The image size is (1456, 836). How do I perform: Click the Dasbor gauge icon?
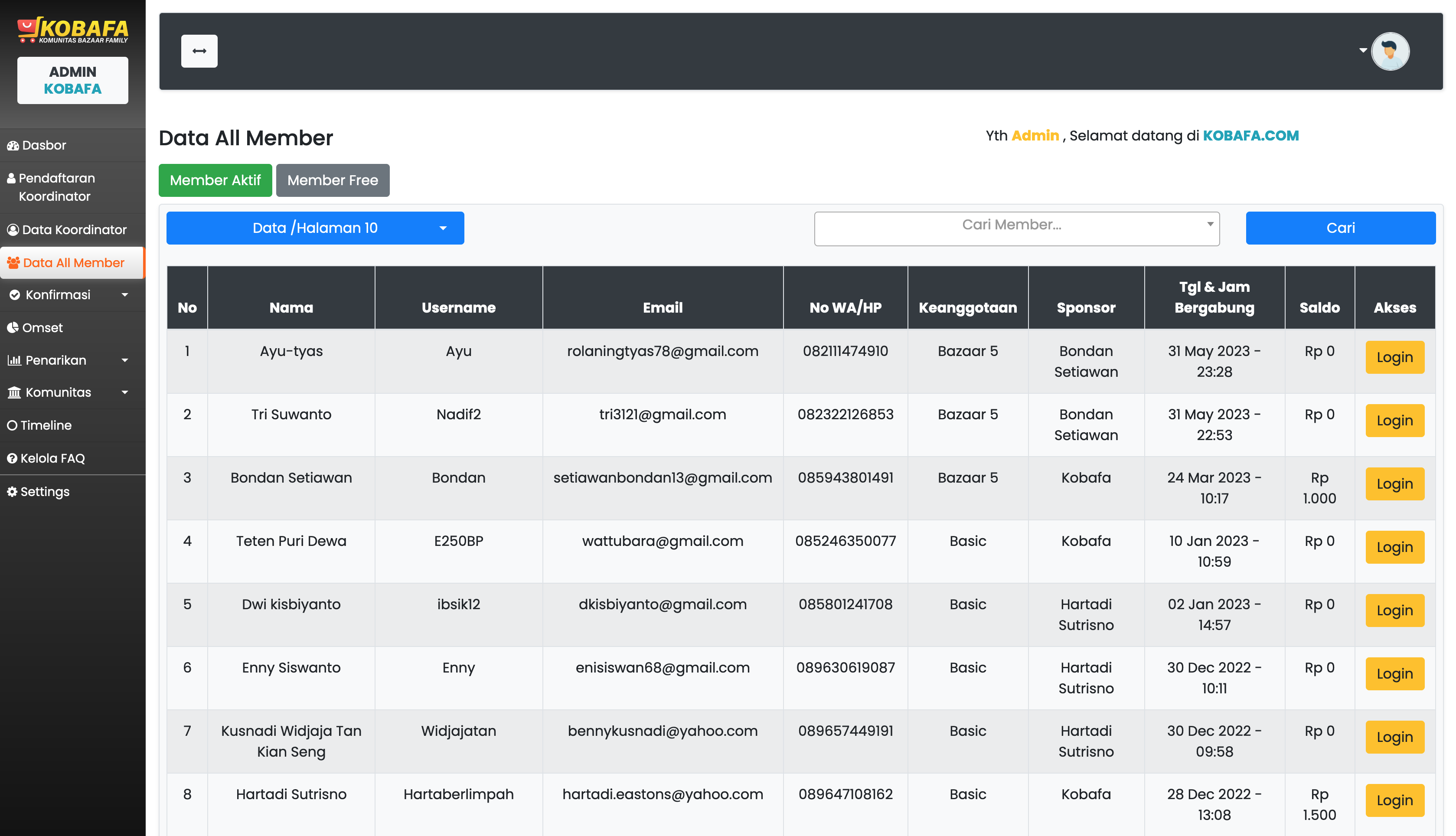pyautogui.click(x=13, y=146)
